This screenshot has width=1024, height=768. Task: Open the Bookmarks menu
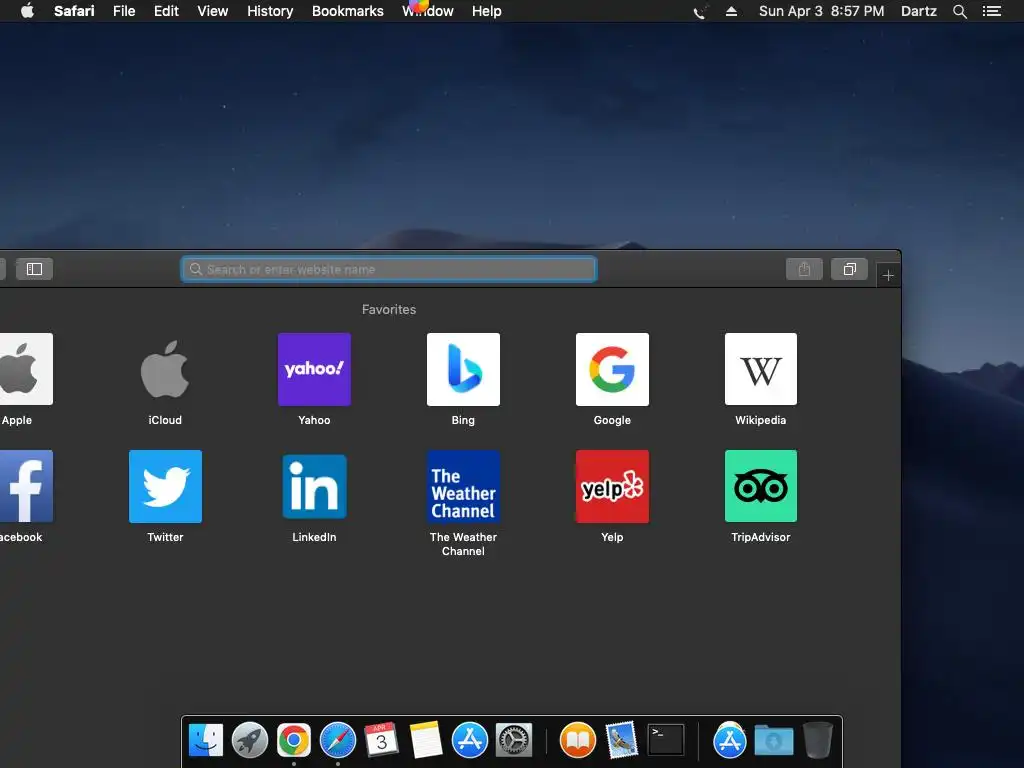pyautogui.click(x=347, y=11)
